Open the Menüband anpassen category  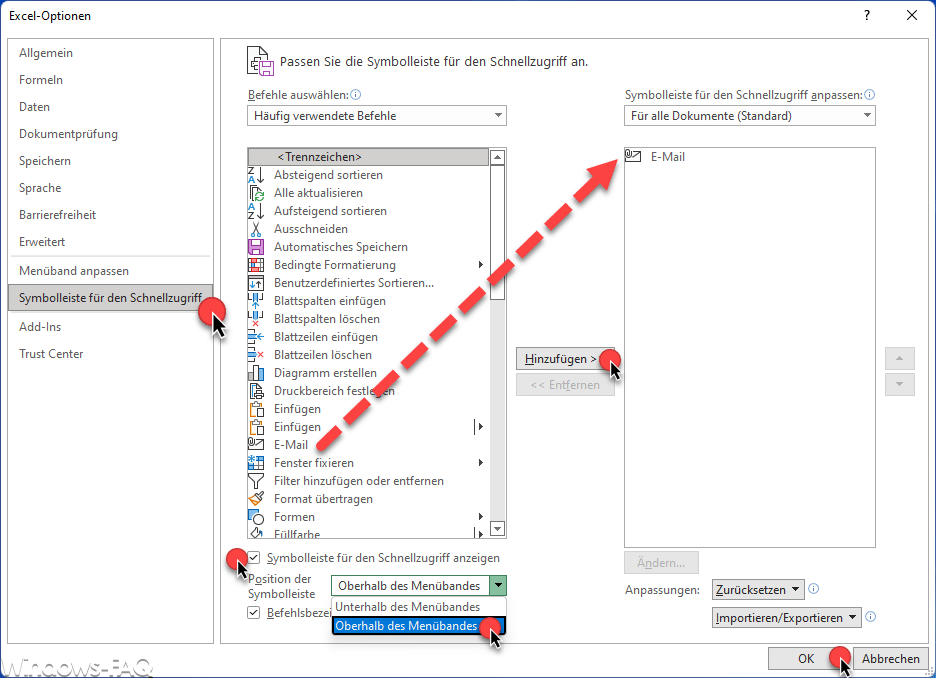pyautogui.click(x=110, y=271)
